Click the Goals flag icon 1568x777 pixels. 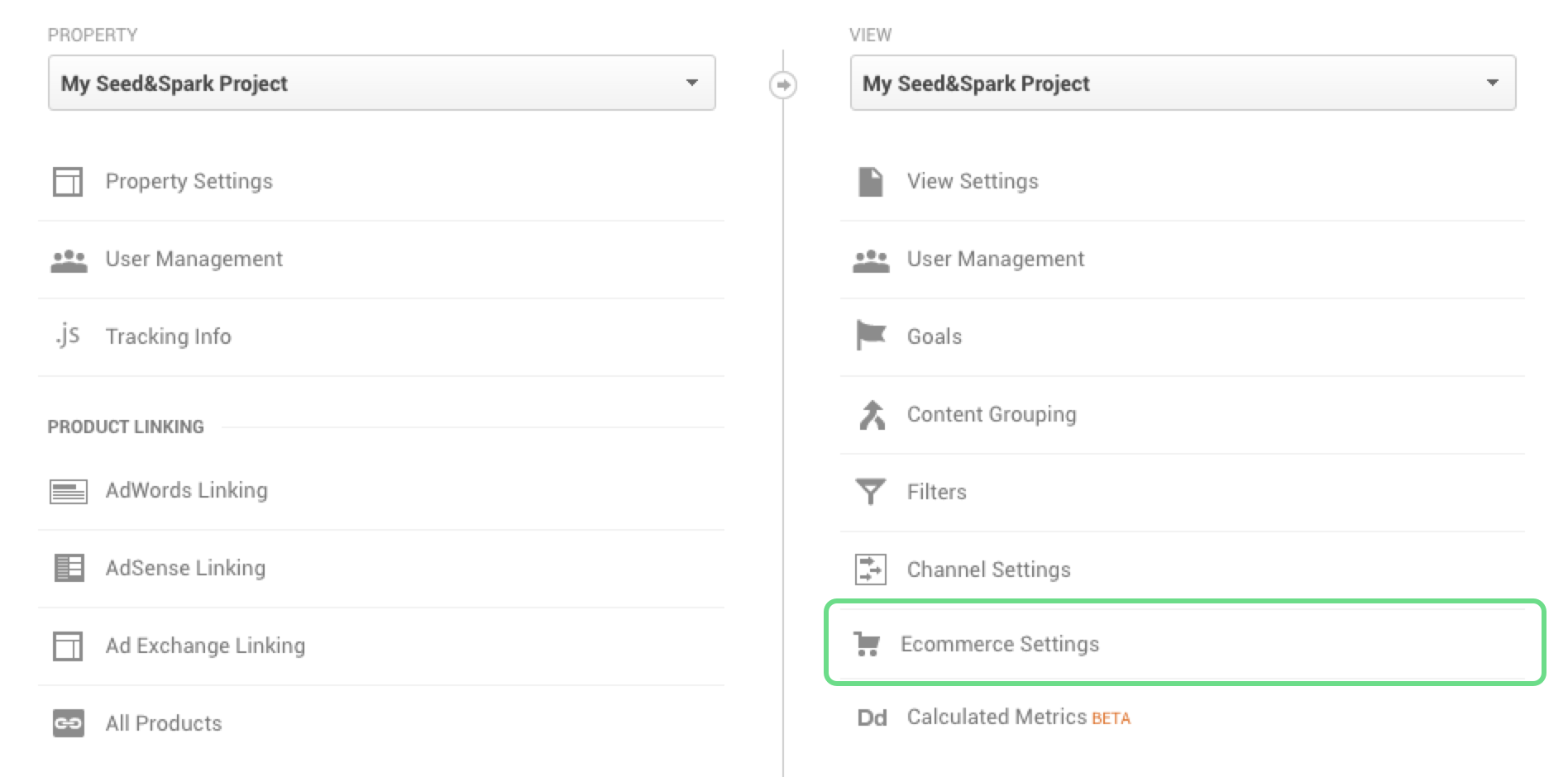coord(871,336)
